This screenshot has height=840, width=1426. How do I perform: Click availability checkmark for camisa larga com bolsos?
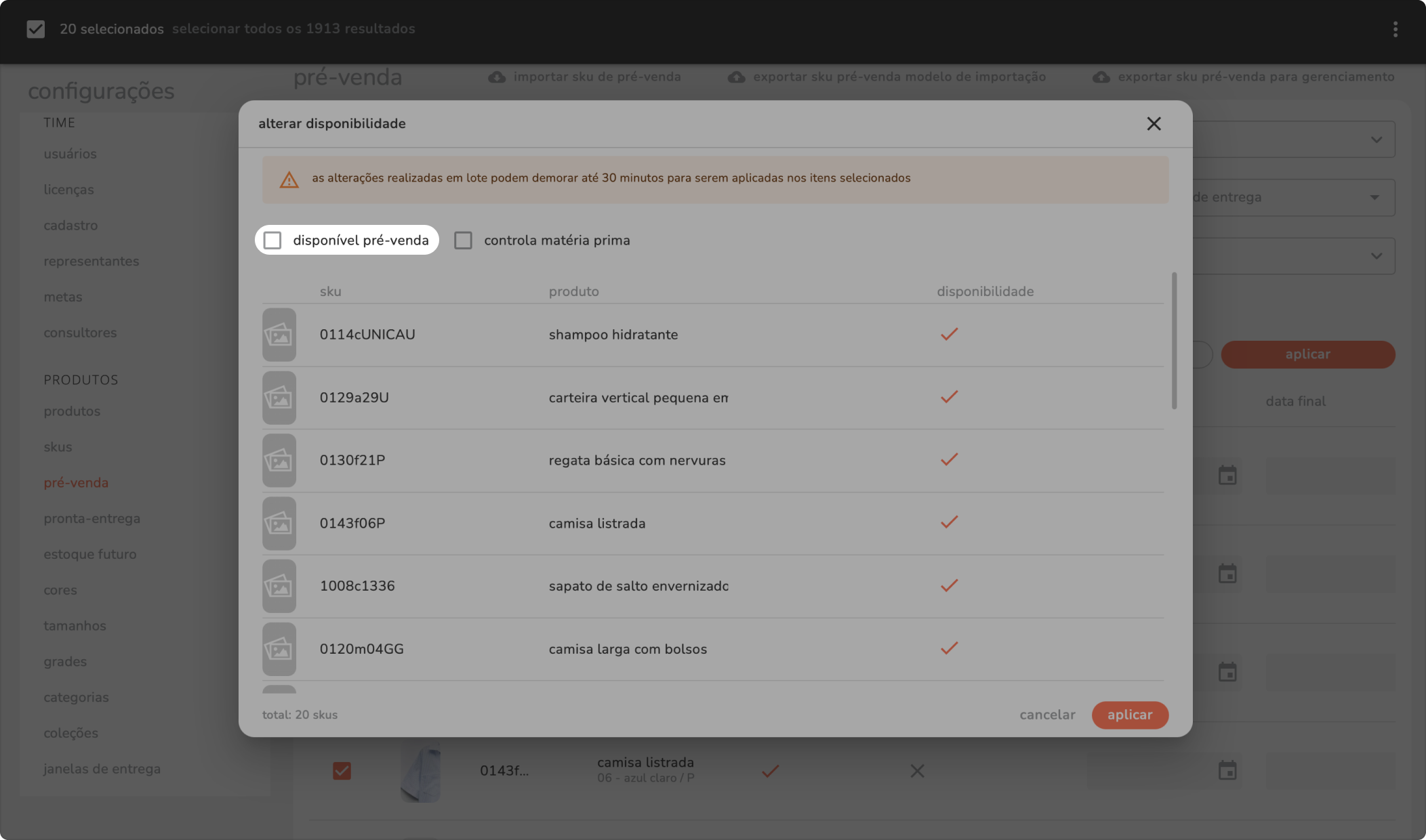[949, 648]
